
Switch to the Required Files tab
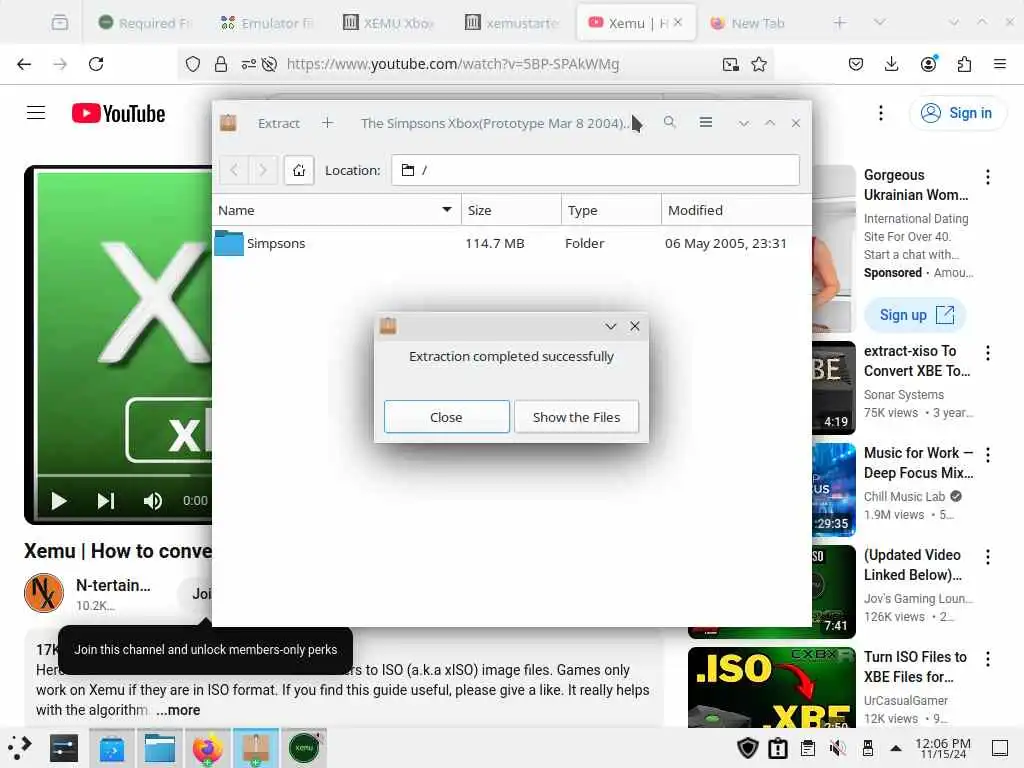point(145,23)
